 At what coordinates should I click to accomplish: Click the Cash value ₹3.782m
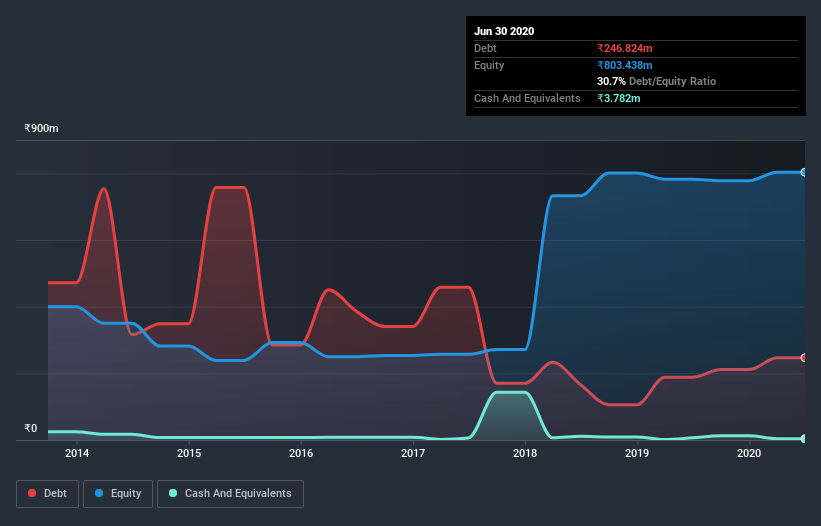[x=619, y=98]
